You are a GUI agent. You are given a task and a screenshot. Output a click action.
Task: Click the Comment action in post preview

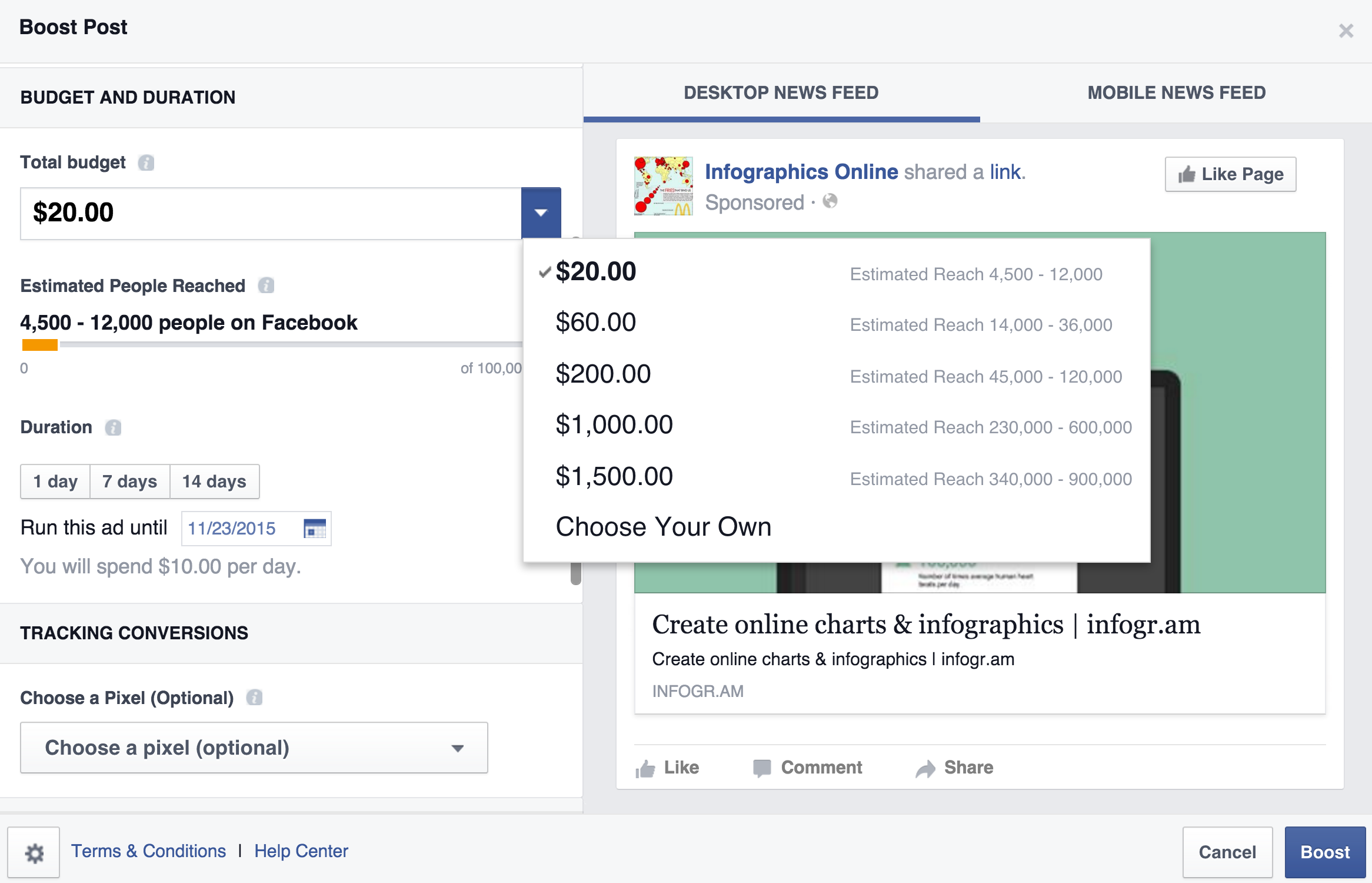pyautogui.click(x=807, y=768)
